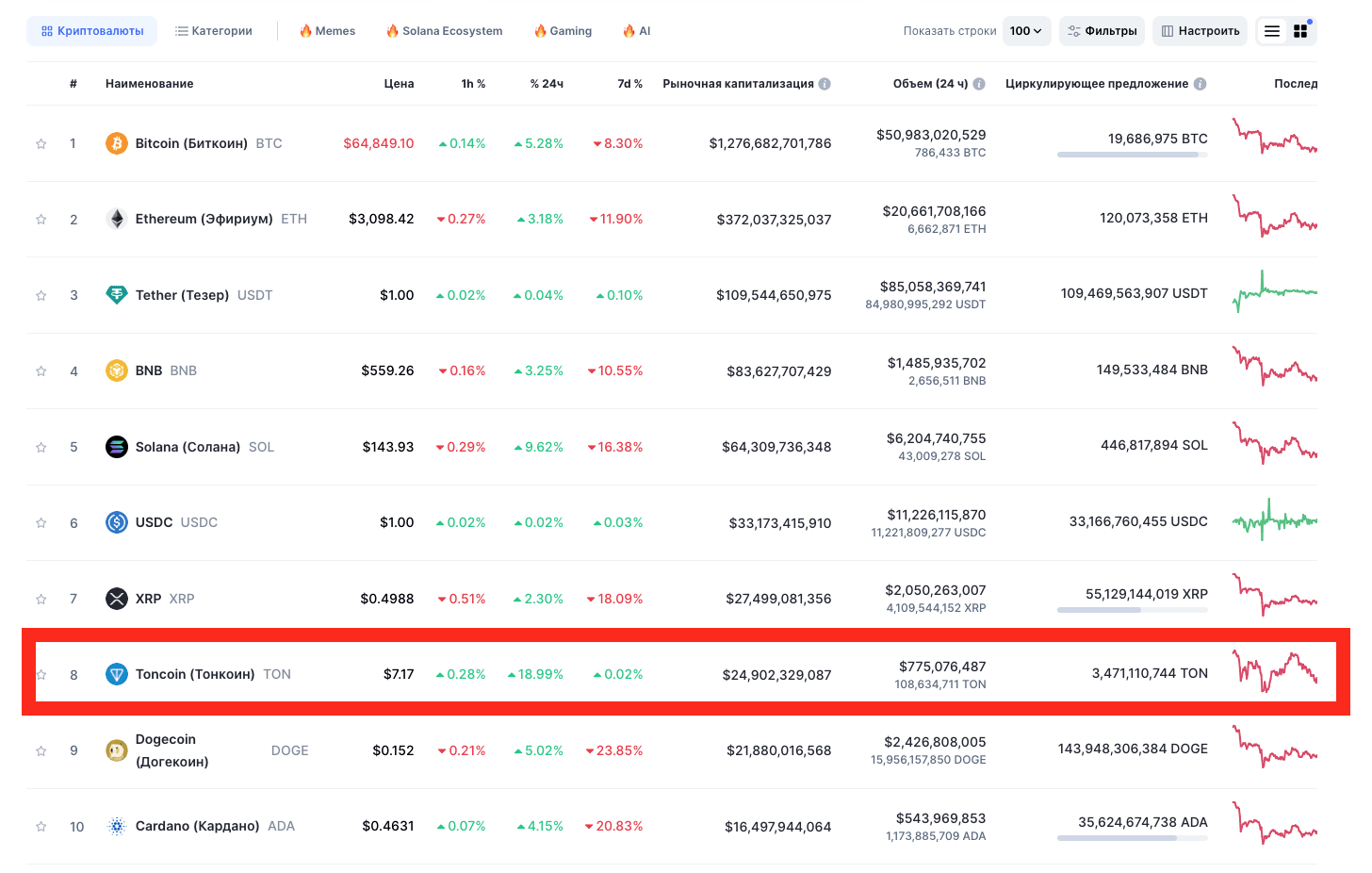The height and width of the screenshot is (873, 1372).
Task: Show circulating supply info icon
Action: click(x=1200, y=84)
